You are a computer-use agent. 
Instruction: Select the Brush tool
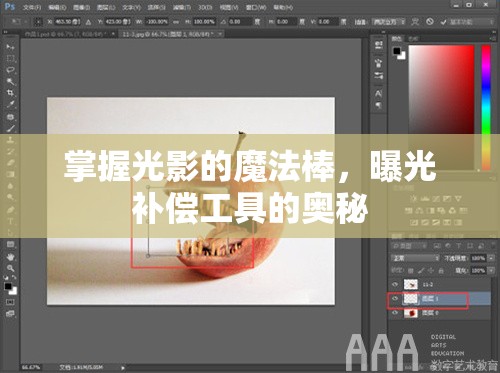point(10,128)
